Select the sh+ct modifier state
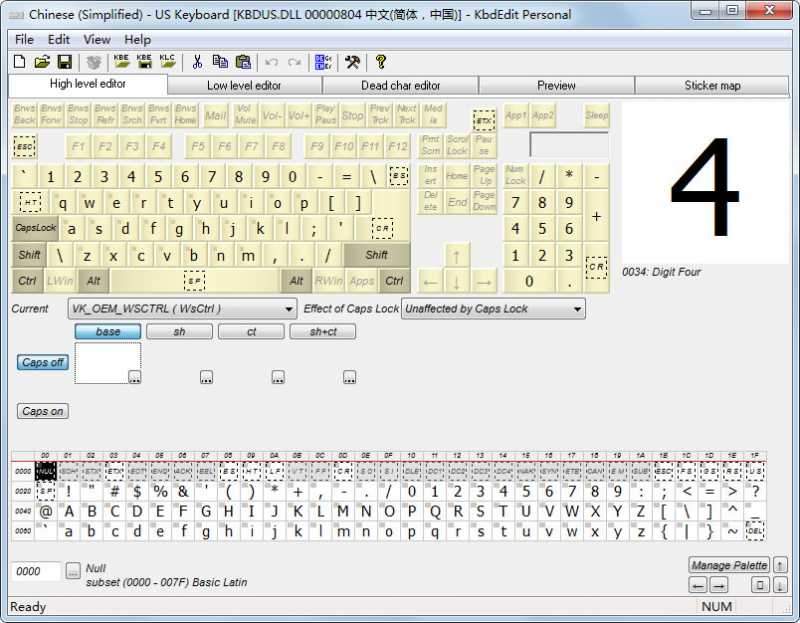 pyautogui.click(x=322, y=331)
